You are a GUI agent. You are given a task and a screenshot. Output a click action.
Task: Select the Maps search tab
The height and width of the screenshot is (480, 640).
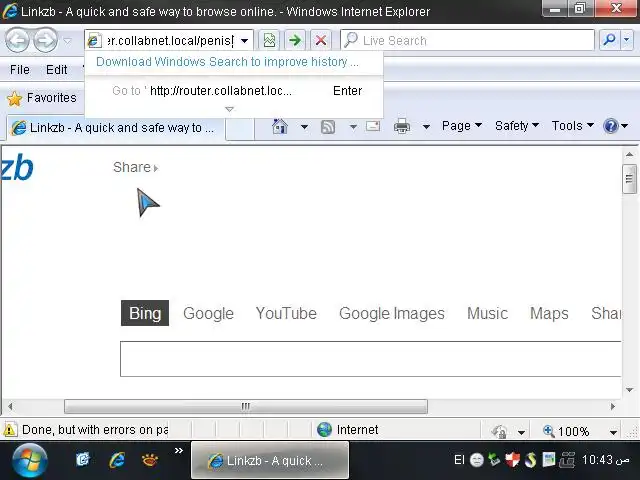549,313
